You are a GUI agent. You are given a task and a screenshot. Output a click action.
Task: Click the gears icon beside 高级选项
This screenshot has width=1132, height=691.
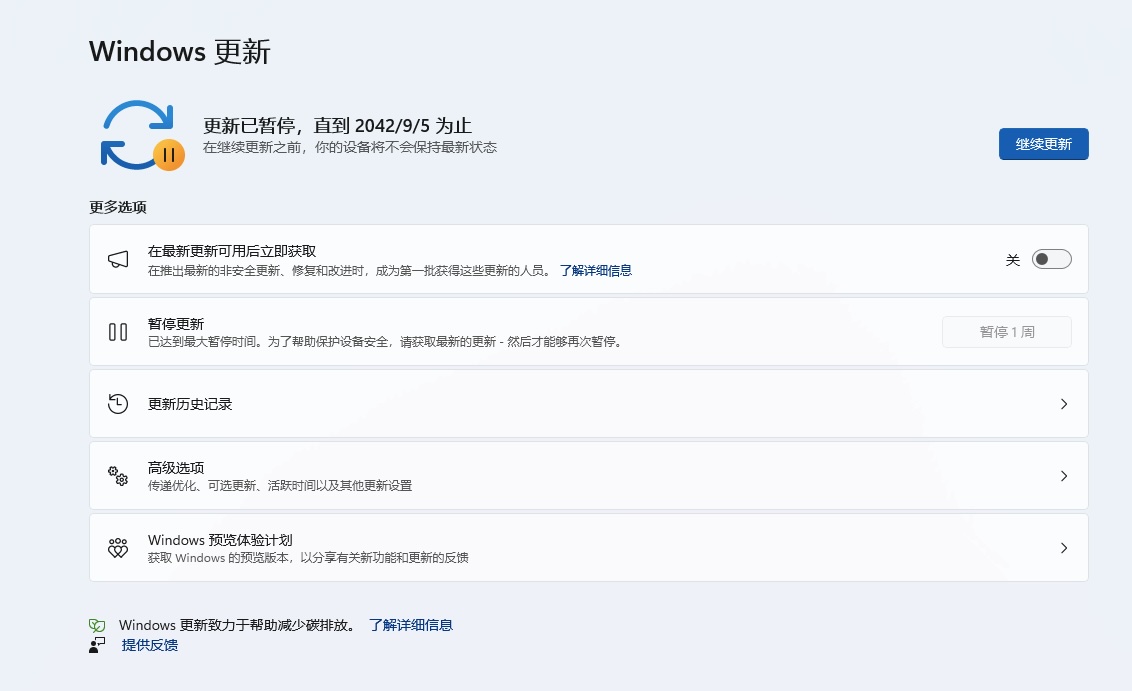click(x=118, y=476)
